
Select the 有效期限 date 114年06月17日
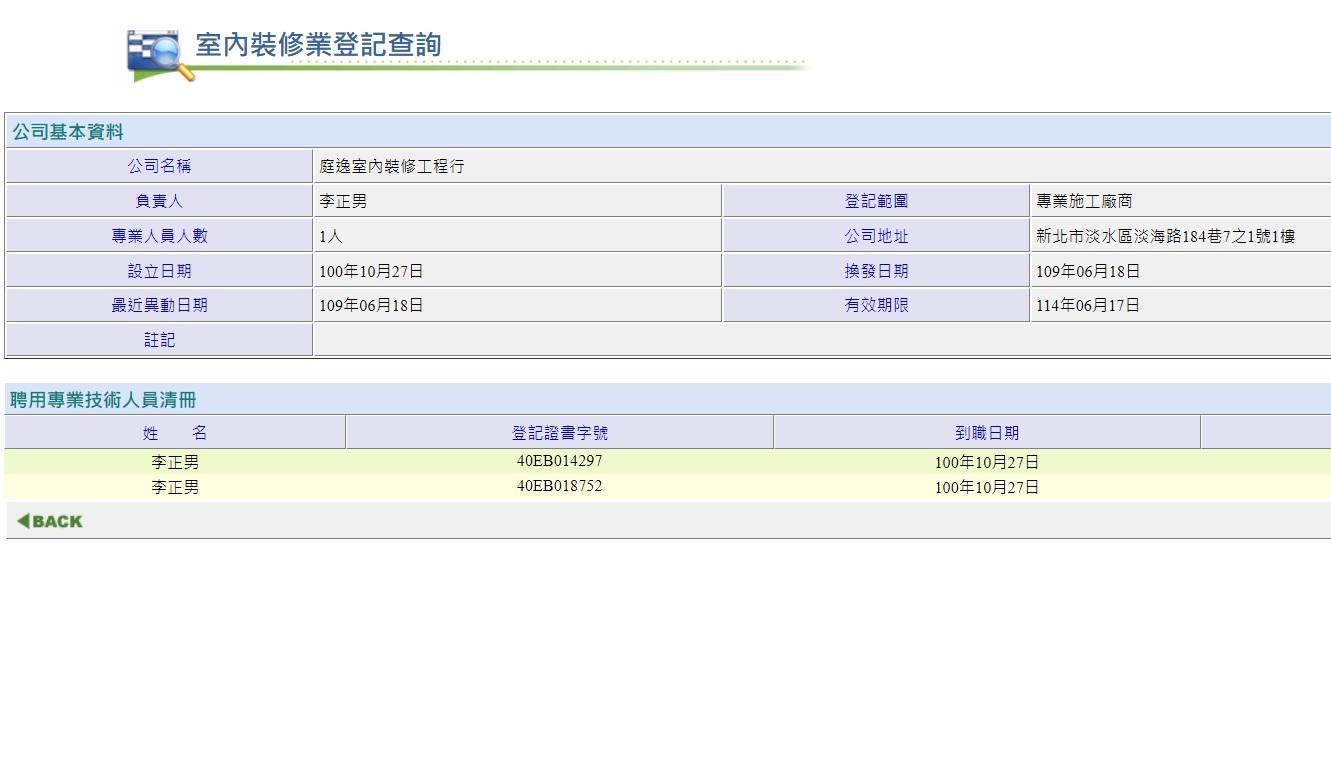[1088, 305]
